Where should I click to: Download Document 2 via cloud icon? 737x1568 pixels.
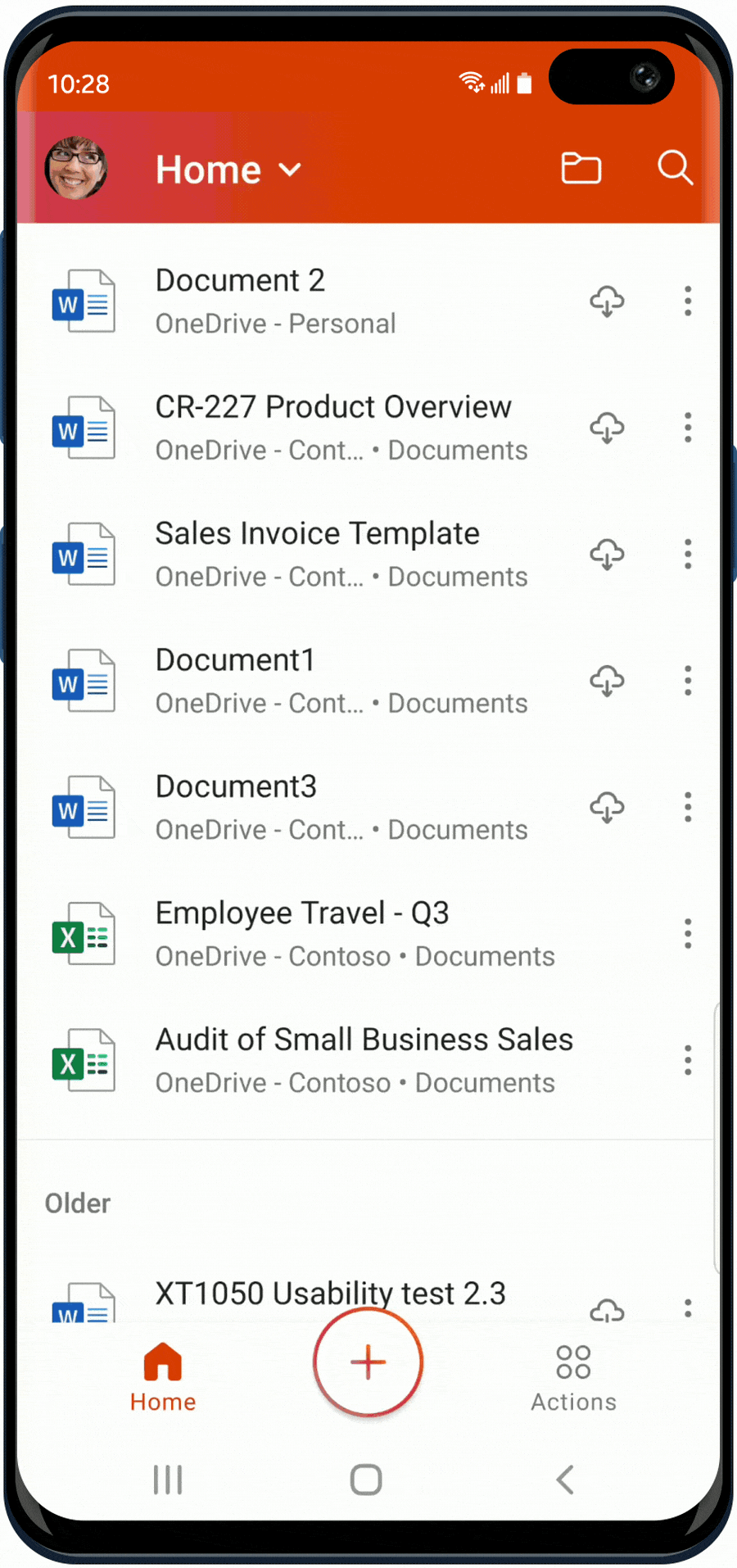[x=607, y=301]
